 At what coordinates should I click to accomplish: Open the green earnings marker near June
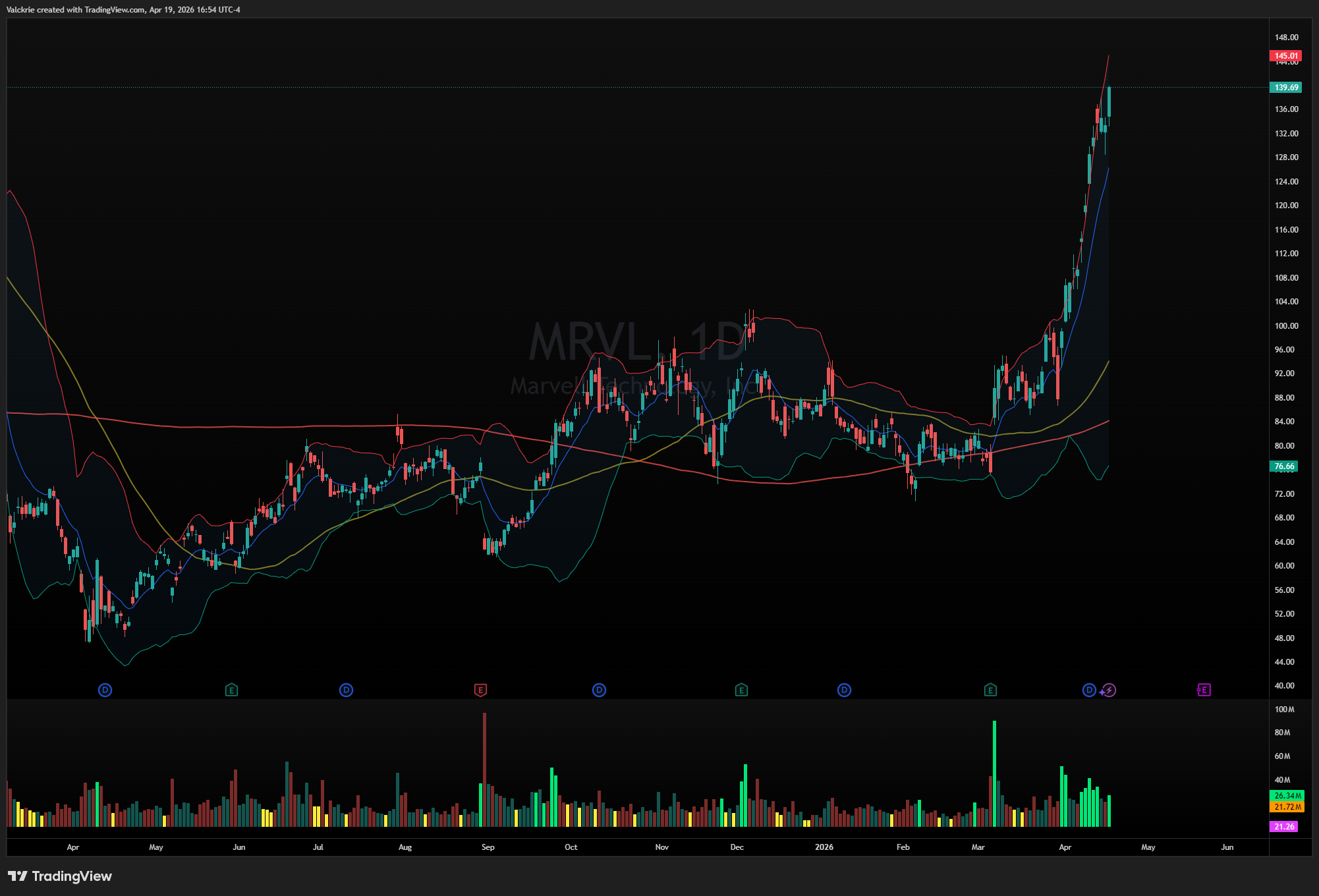(x=231, y=690)
